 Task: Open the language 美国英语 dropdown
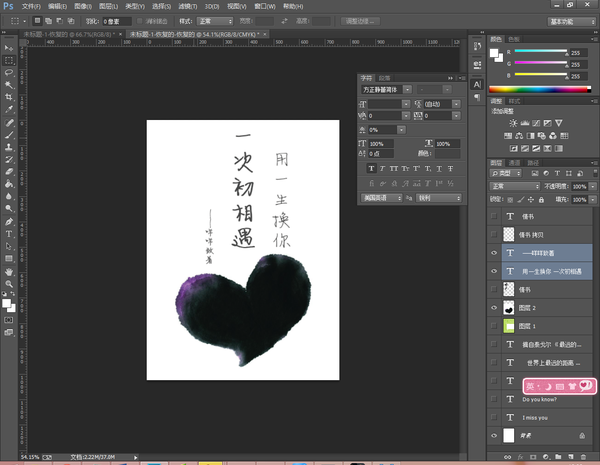pos(382,198)
